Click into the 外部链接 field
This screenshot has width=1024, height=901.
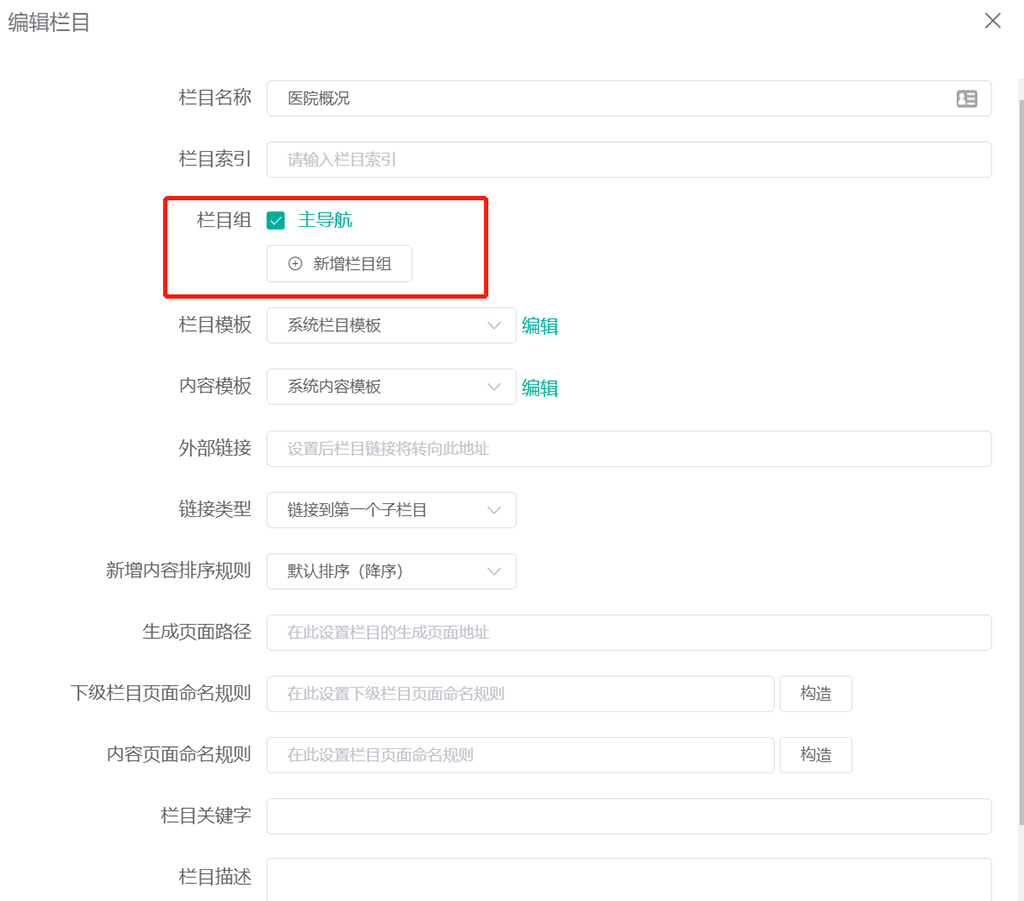(628, 449)
